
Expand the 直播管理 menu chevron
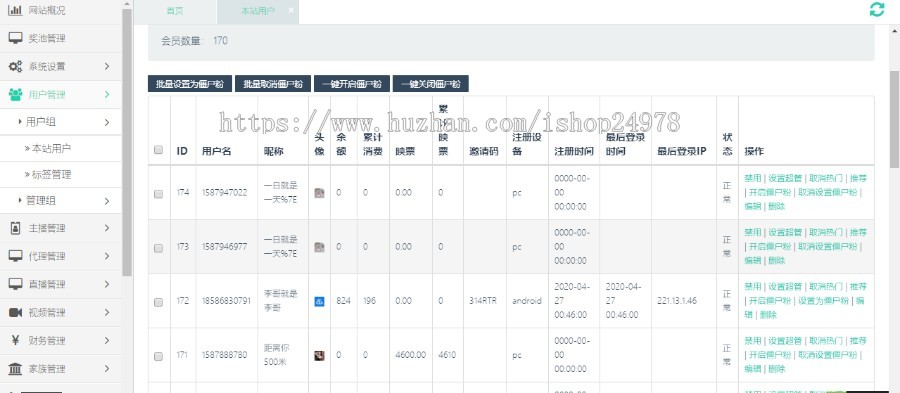pyautogui.click(x=107, y=284)
